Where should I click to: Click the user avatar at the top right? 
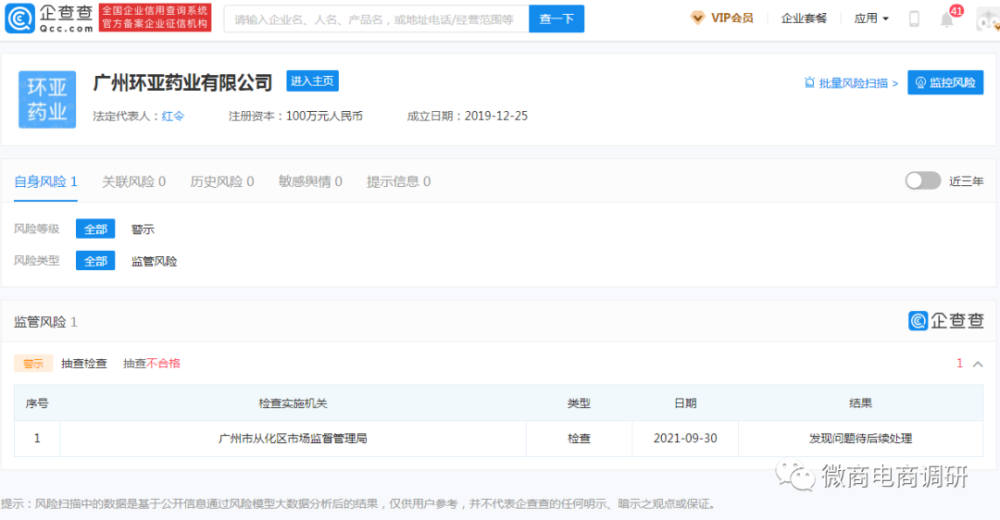989,20
